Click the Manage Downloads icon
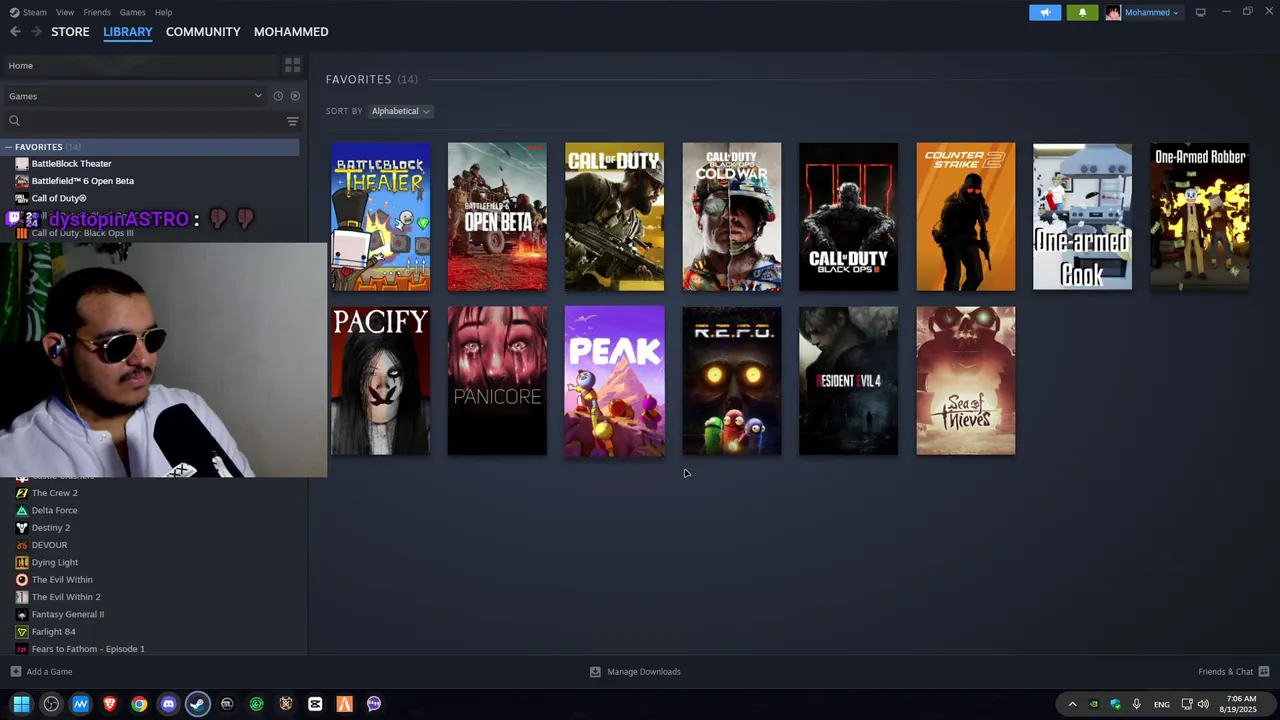Screen dimensions: 1280x720 [595, 672]
